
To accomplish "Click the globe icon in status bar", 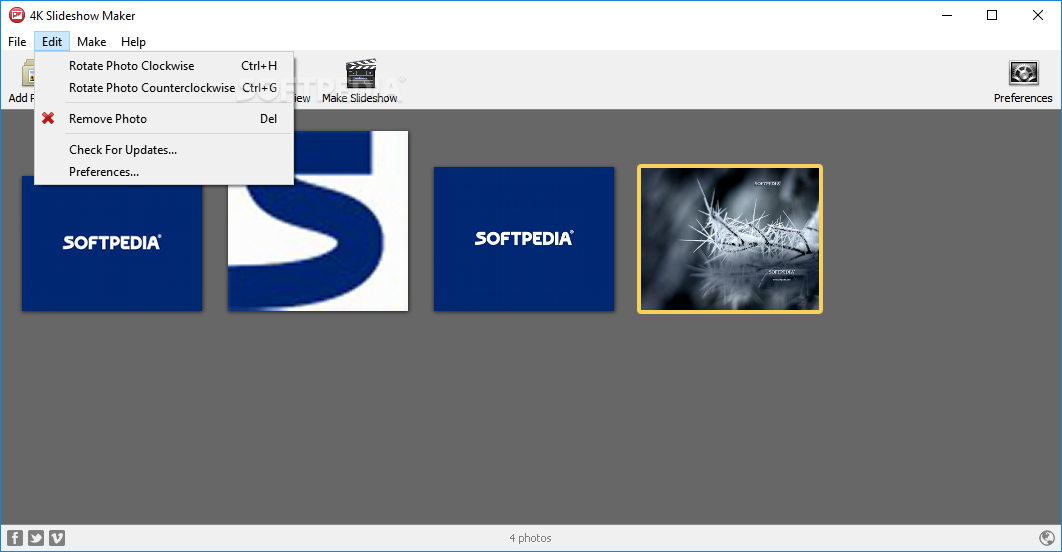I will coord(1046,538).
